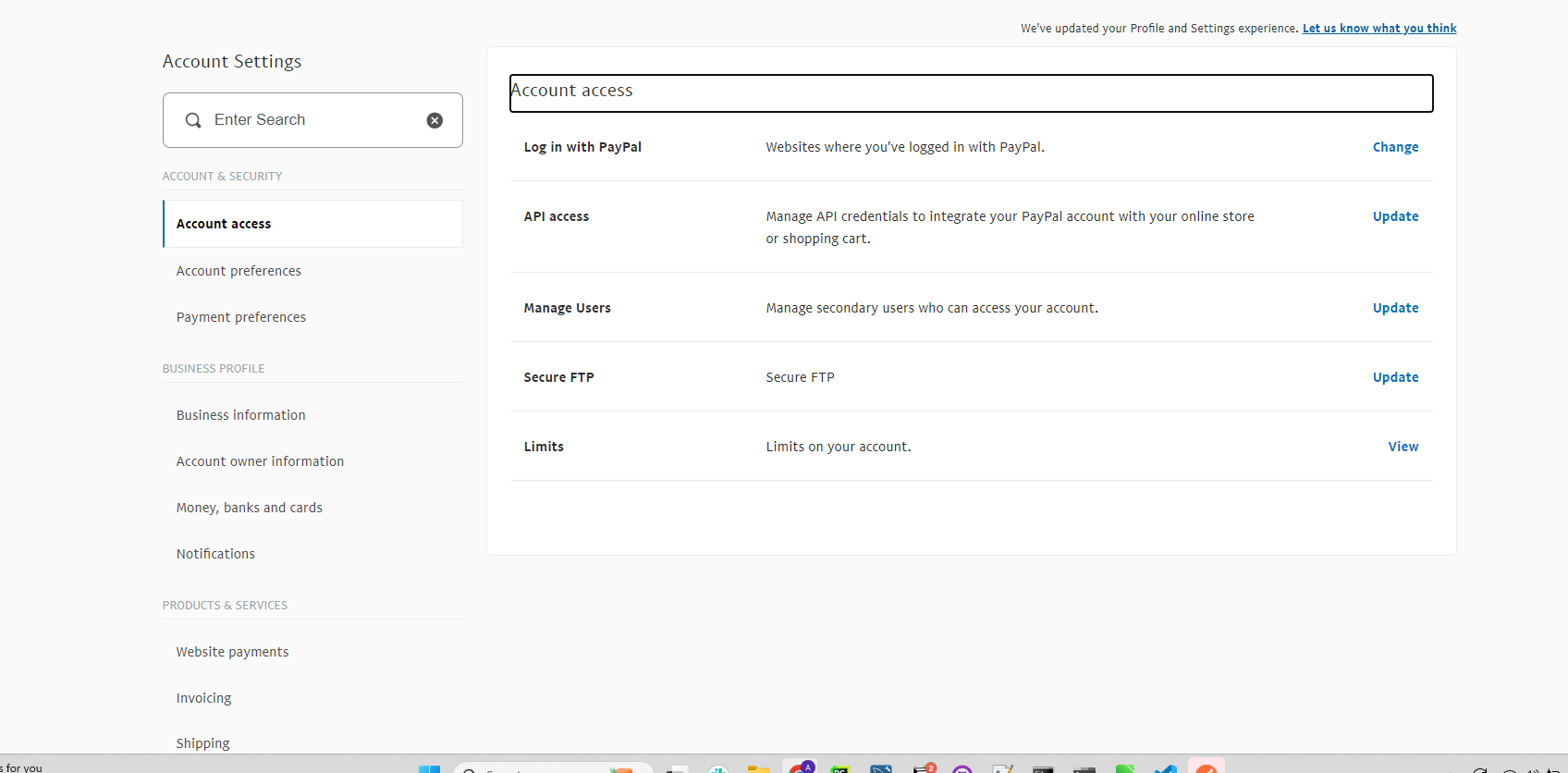Screen dimensions: 1568x773
Task: Go to Payment preferences section
Action: (240, 317)
